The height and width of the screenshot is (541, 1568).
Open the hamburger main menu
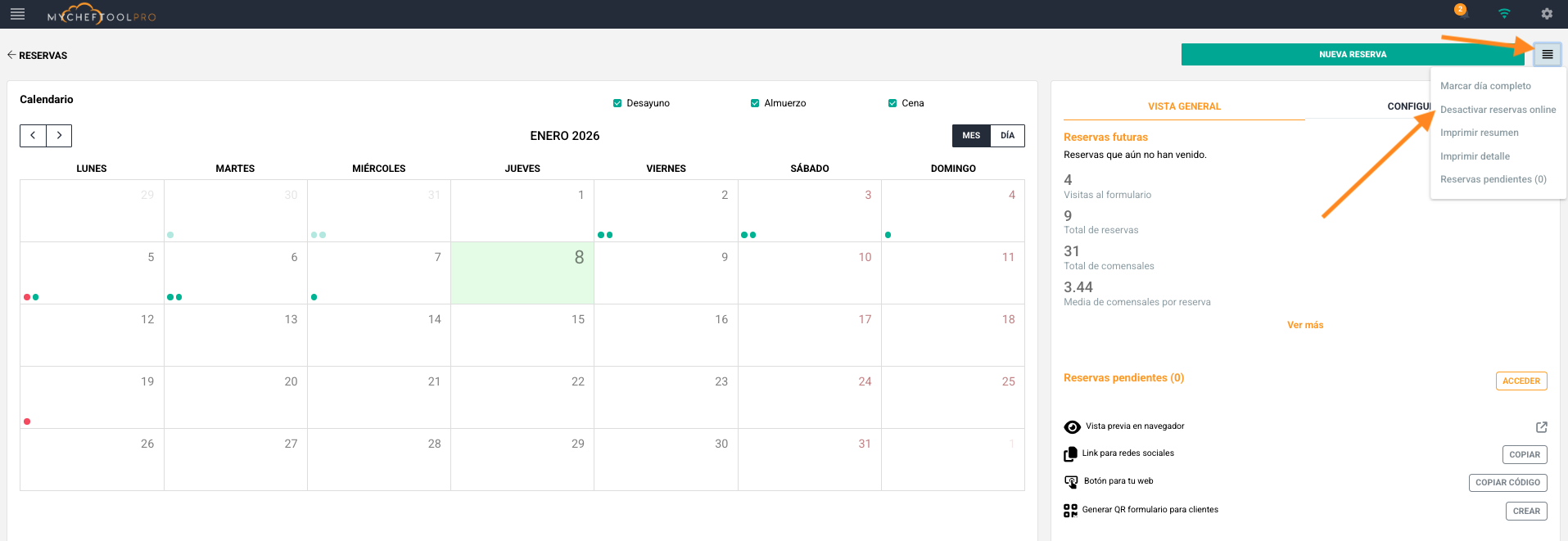coord(17,14)
